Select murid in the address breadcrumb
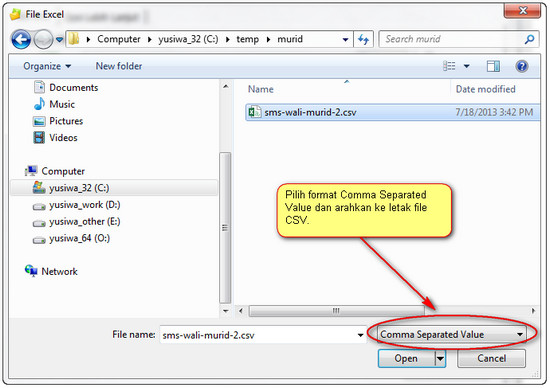Image resolution: width=550 pixels, height=388 pixels. (290, 39)
